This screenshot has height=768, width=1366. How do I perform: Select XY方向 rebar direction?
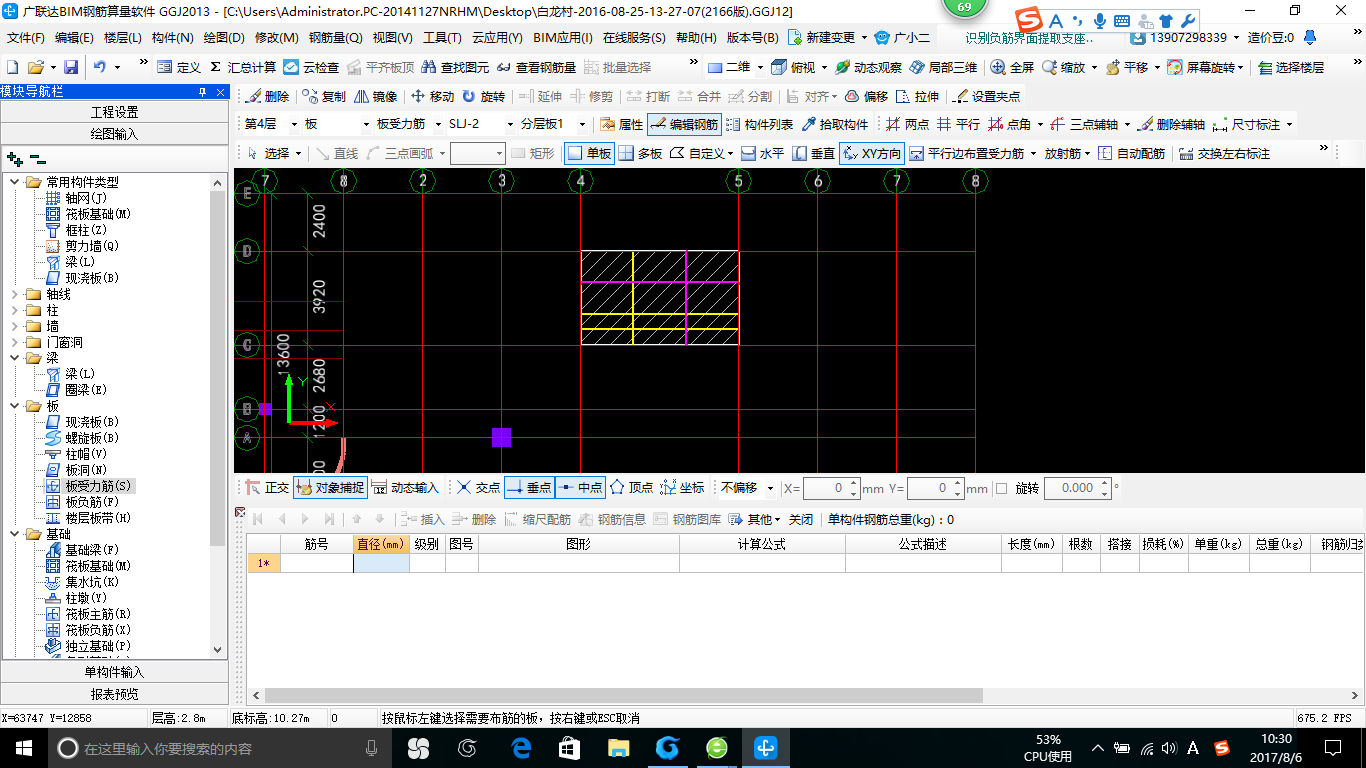click(871, 153)
